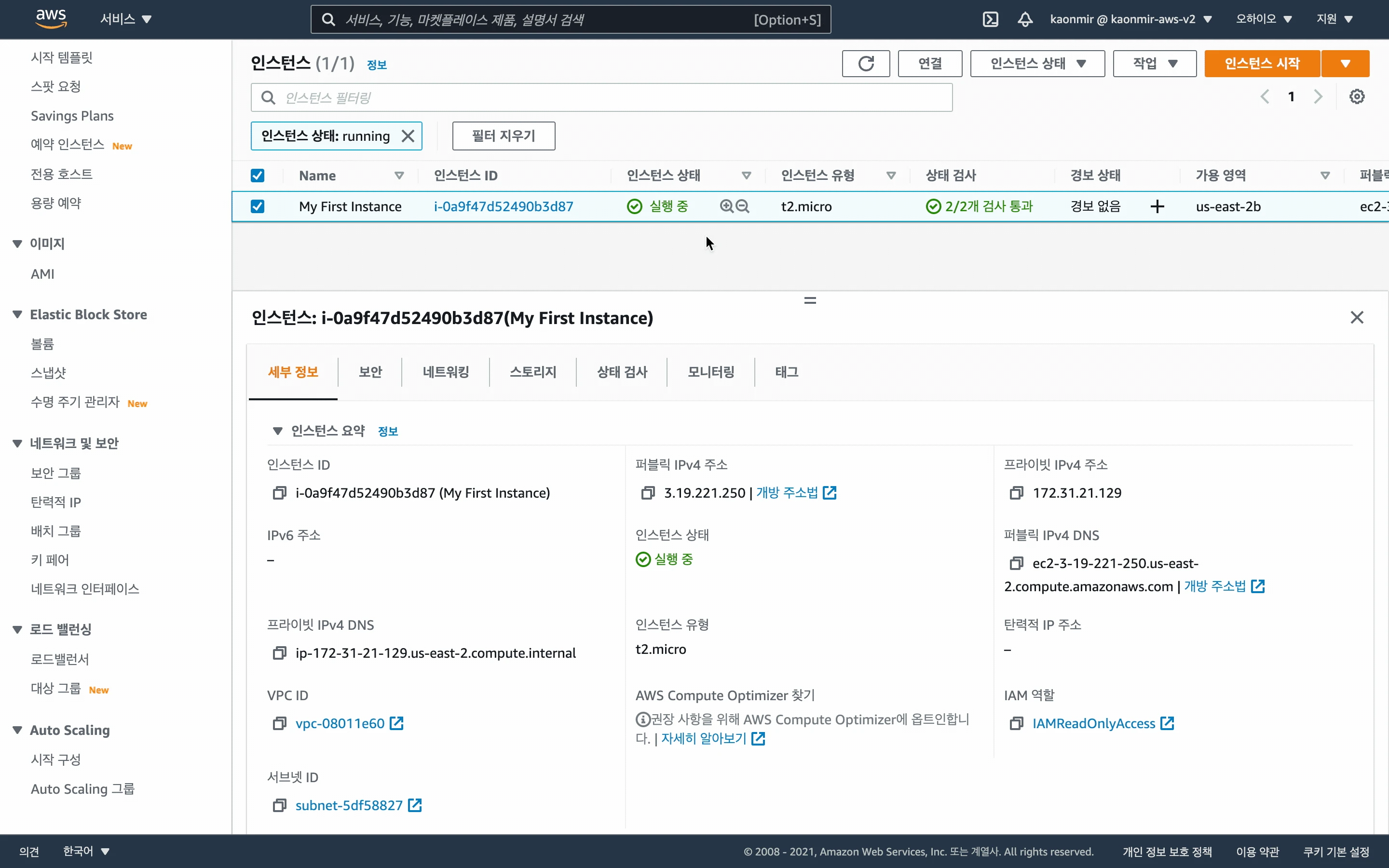Open the 서비스 services menu
The width and height of the screenshot is (1389, 868).
pos(126,19)
